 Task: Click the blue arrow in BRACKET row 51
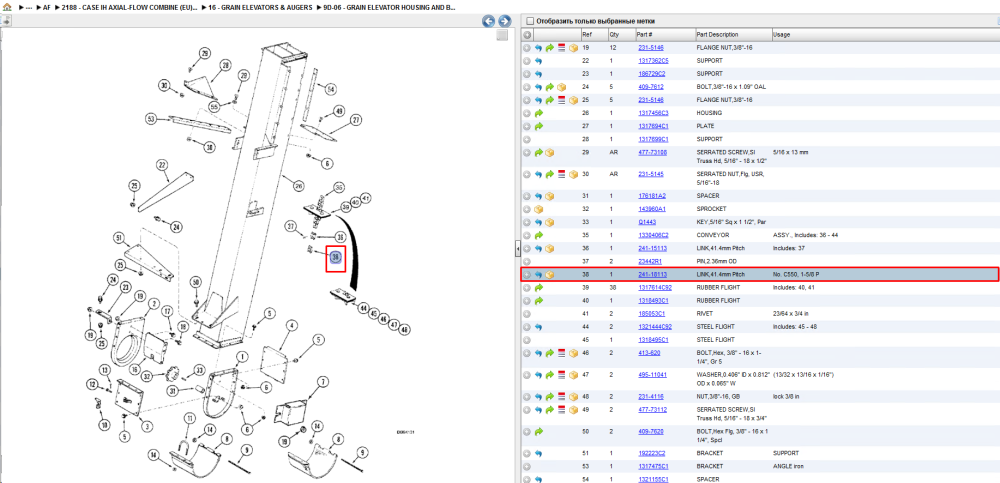538,453
